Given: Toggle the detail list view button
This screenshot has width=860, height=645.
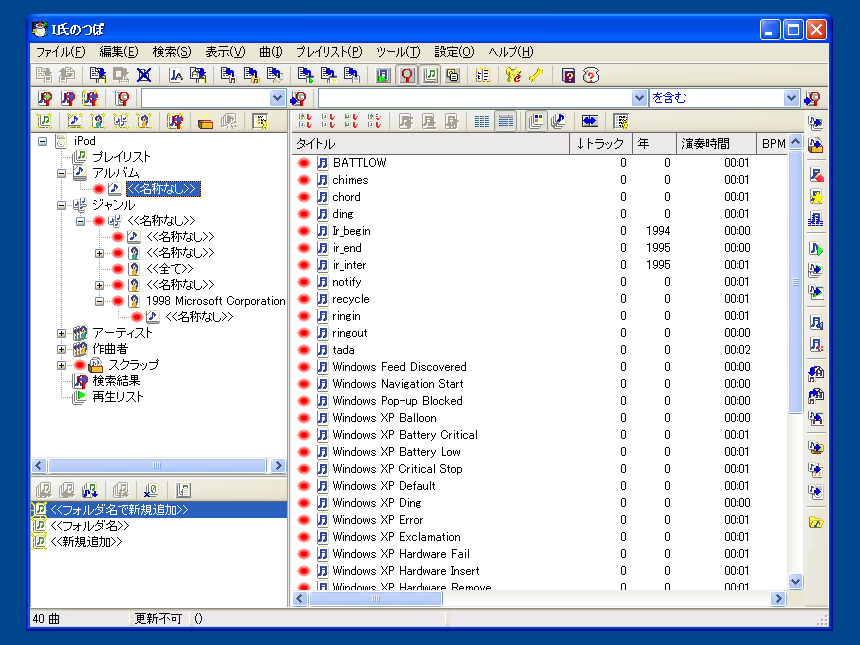Looking at the screenshot, I should point(506,121).
